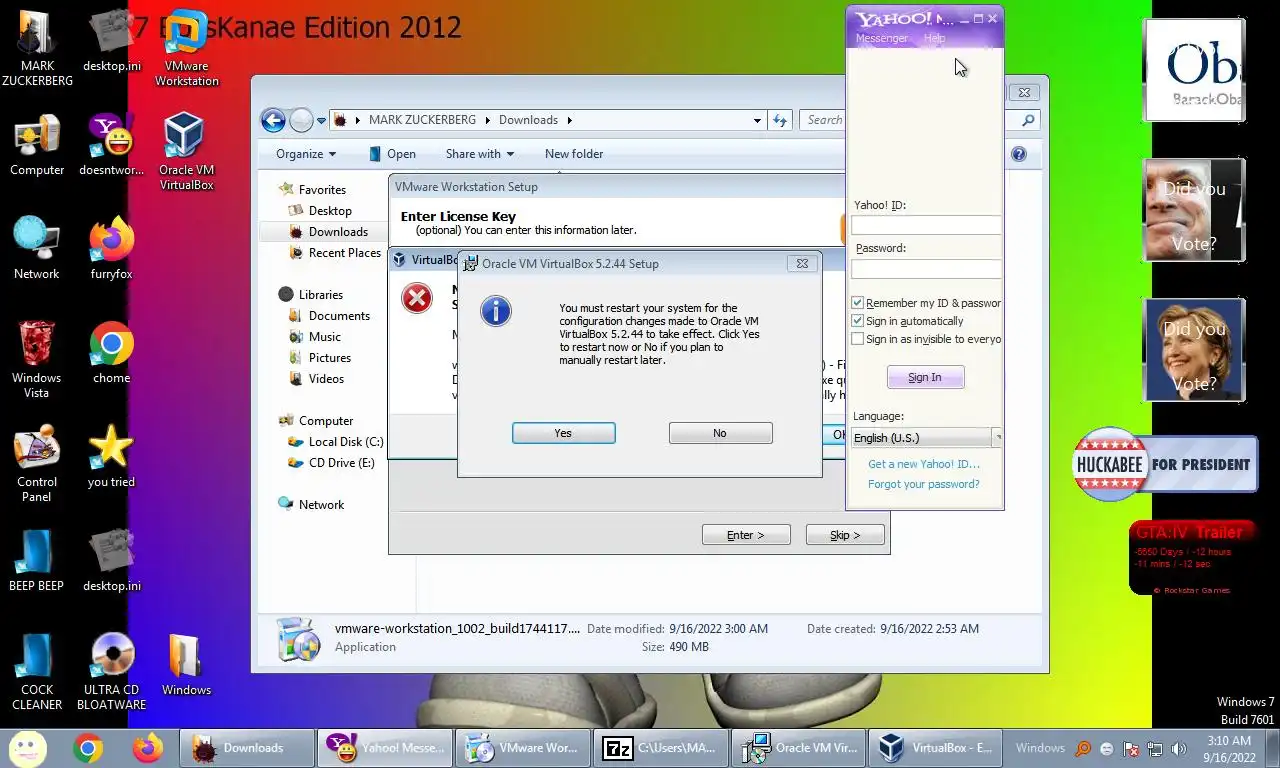Click Open in Explorer toolbar

tap(392, 154)
